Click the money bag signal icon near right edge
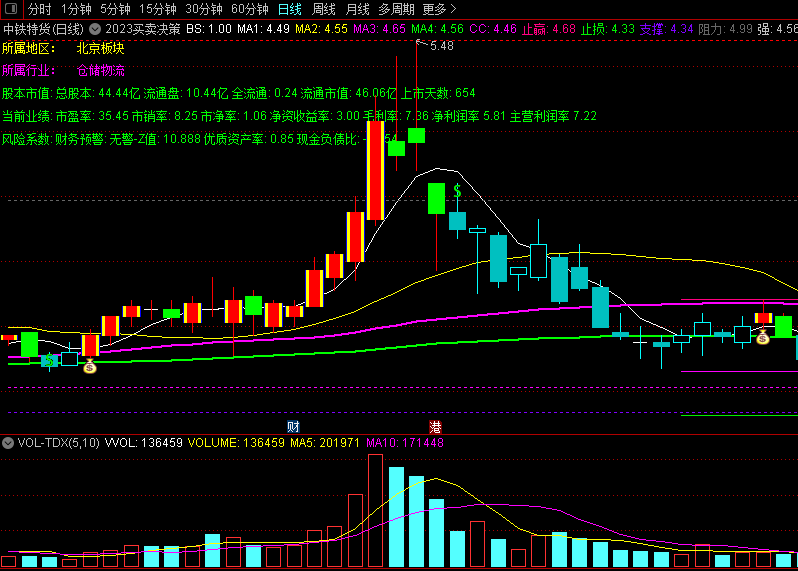Image resolution: width=798 pixels, height=571 pixels. pos(762,336)
